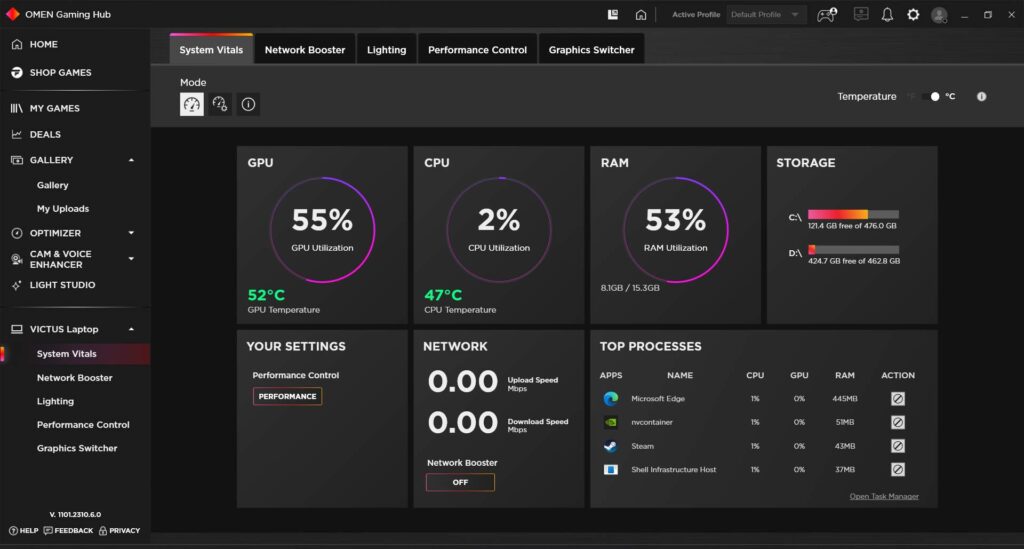Viewport: 1024px width, 549px height.
Task: Open Gallery subitem in sidebar
Action: (52, 185)
